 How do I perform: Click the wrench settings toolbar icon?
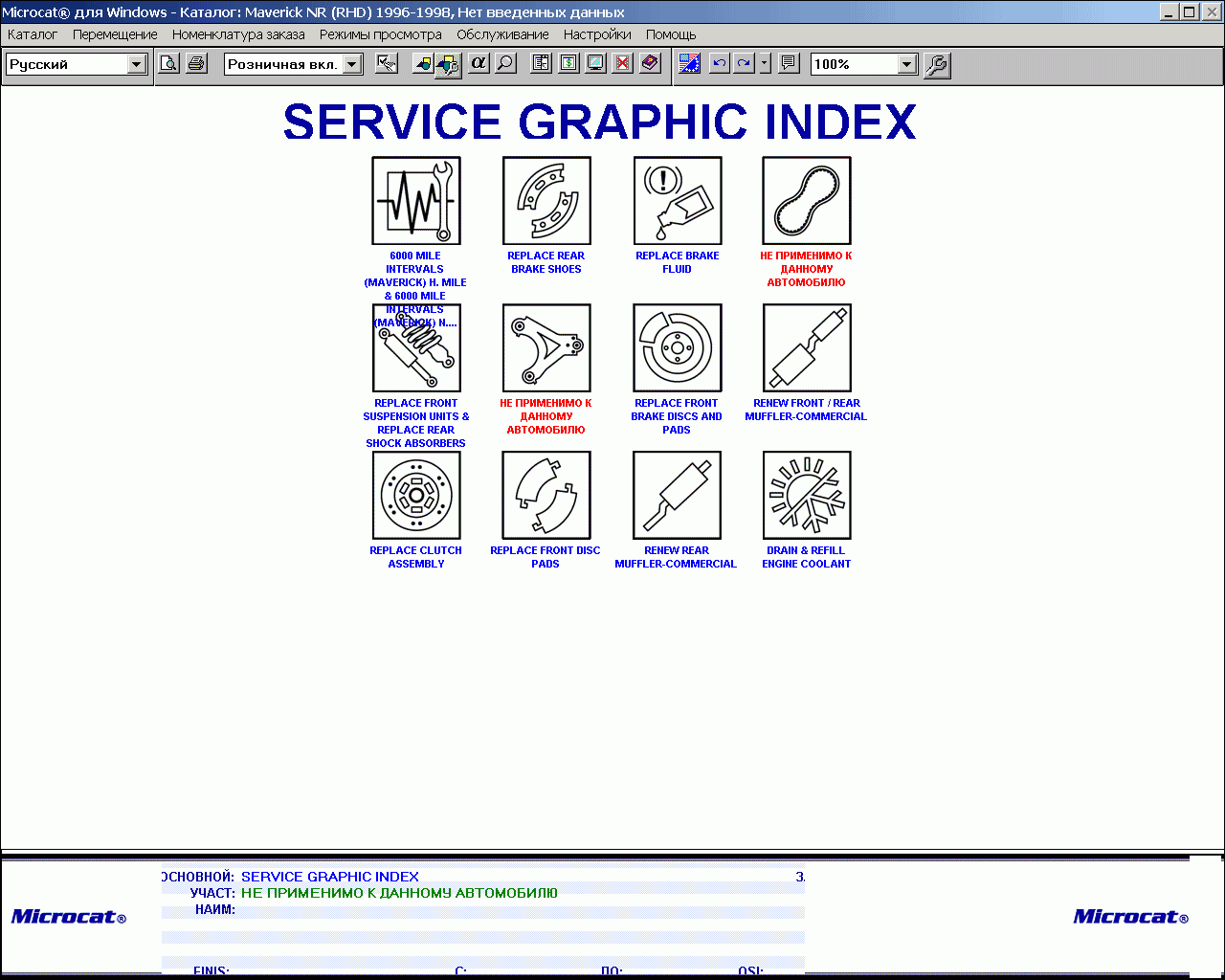coord(937,64)
